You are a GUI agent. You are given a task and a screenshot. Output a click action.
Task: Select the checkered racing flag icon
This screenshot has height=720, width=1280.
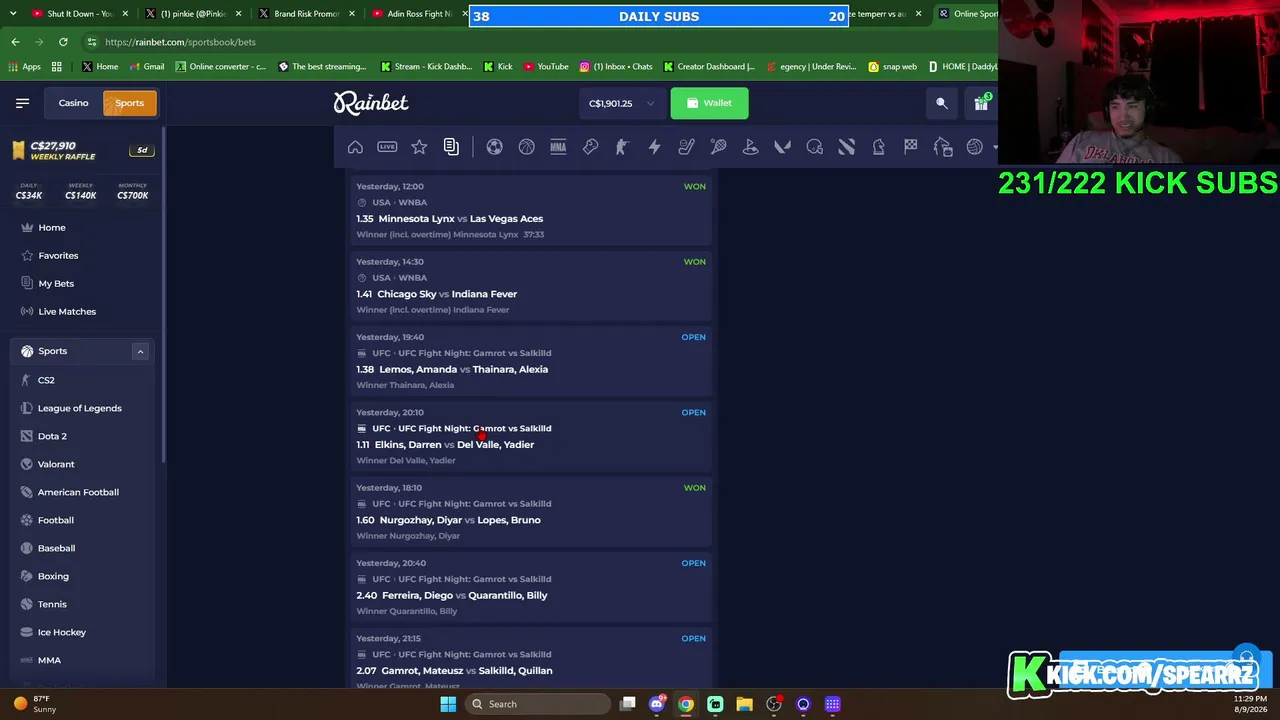point(910,147)
